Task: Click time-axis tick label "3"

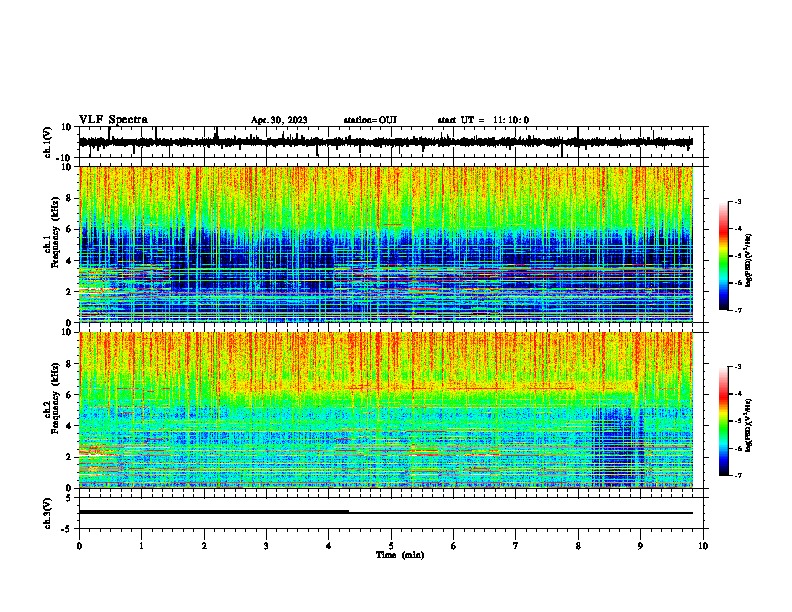Action: tap(266, 546)
